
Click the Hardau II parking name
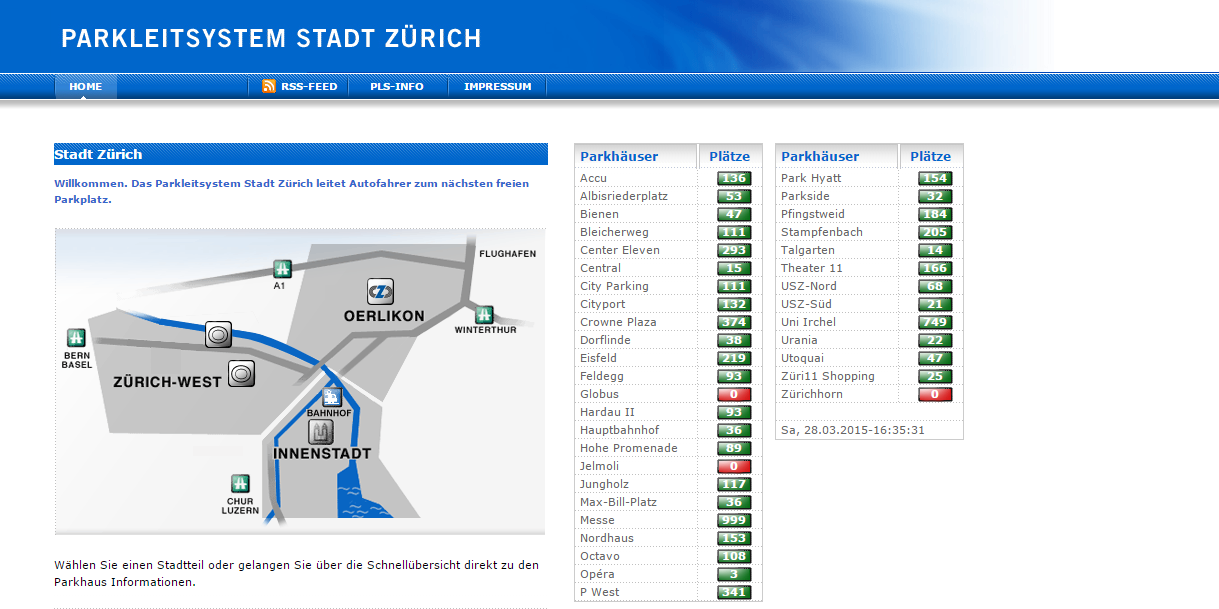[607, 412]
